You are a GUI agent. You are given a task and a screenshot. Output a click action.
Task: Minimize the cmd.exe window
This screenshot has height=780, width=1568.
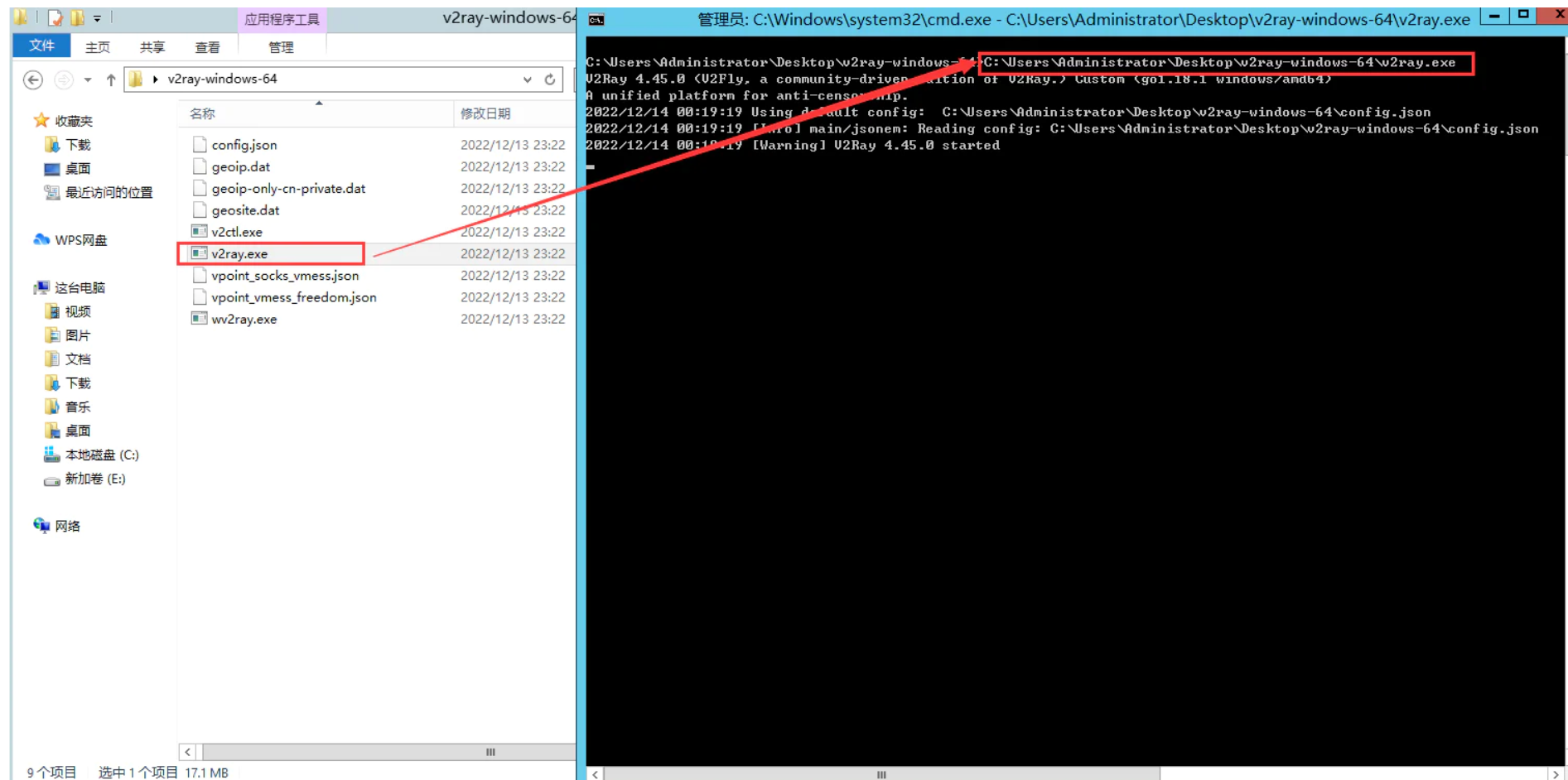[1494, 16]
